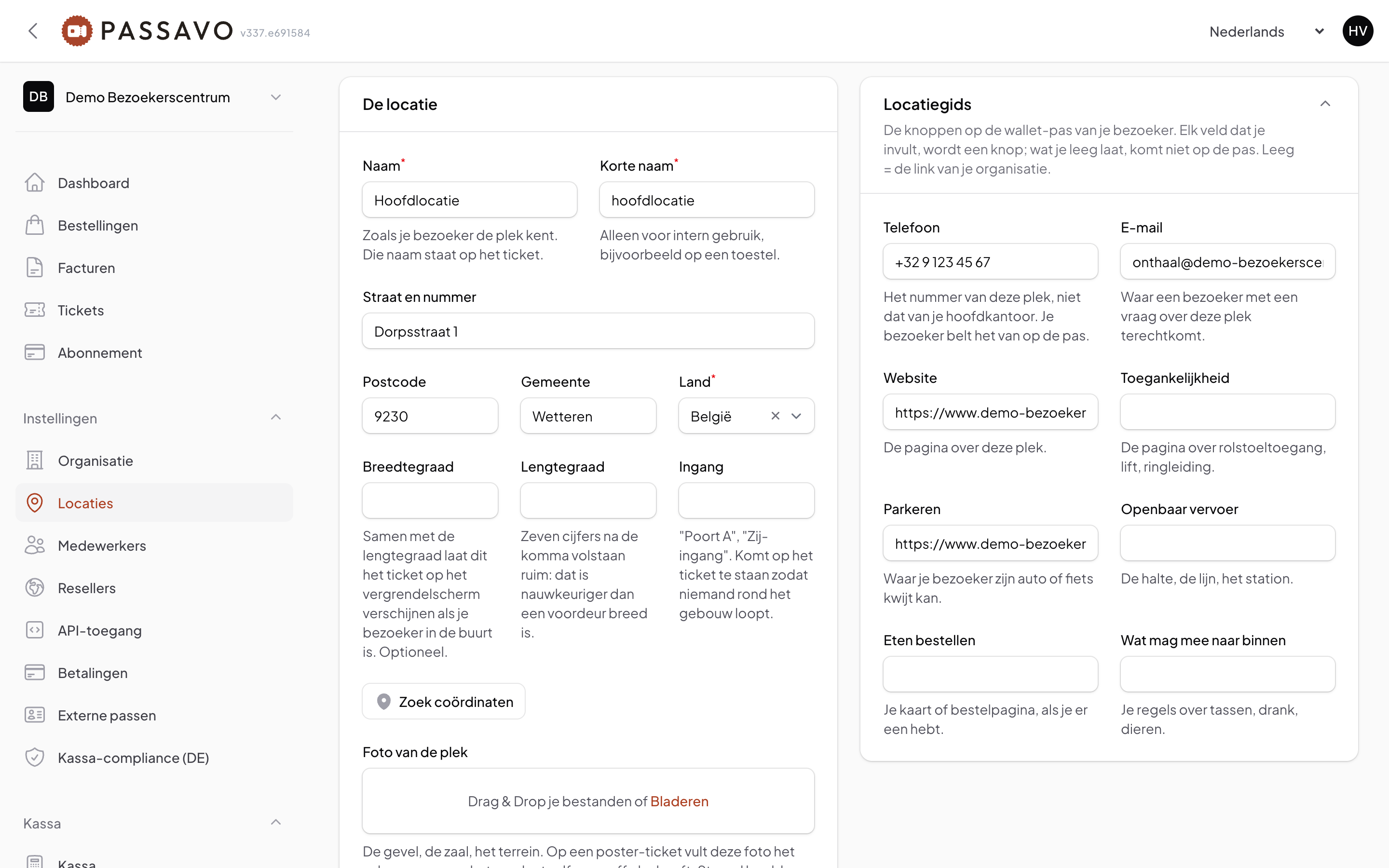Screen dimensions: 1389x868
Task: Click the Tickets icon in sidebar
Action: coord(34,310)
